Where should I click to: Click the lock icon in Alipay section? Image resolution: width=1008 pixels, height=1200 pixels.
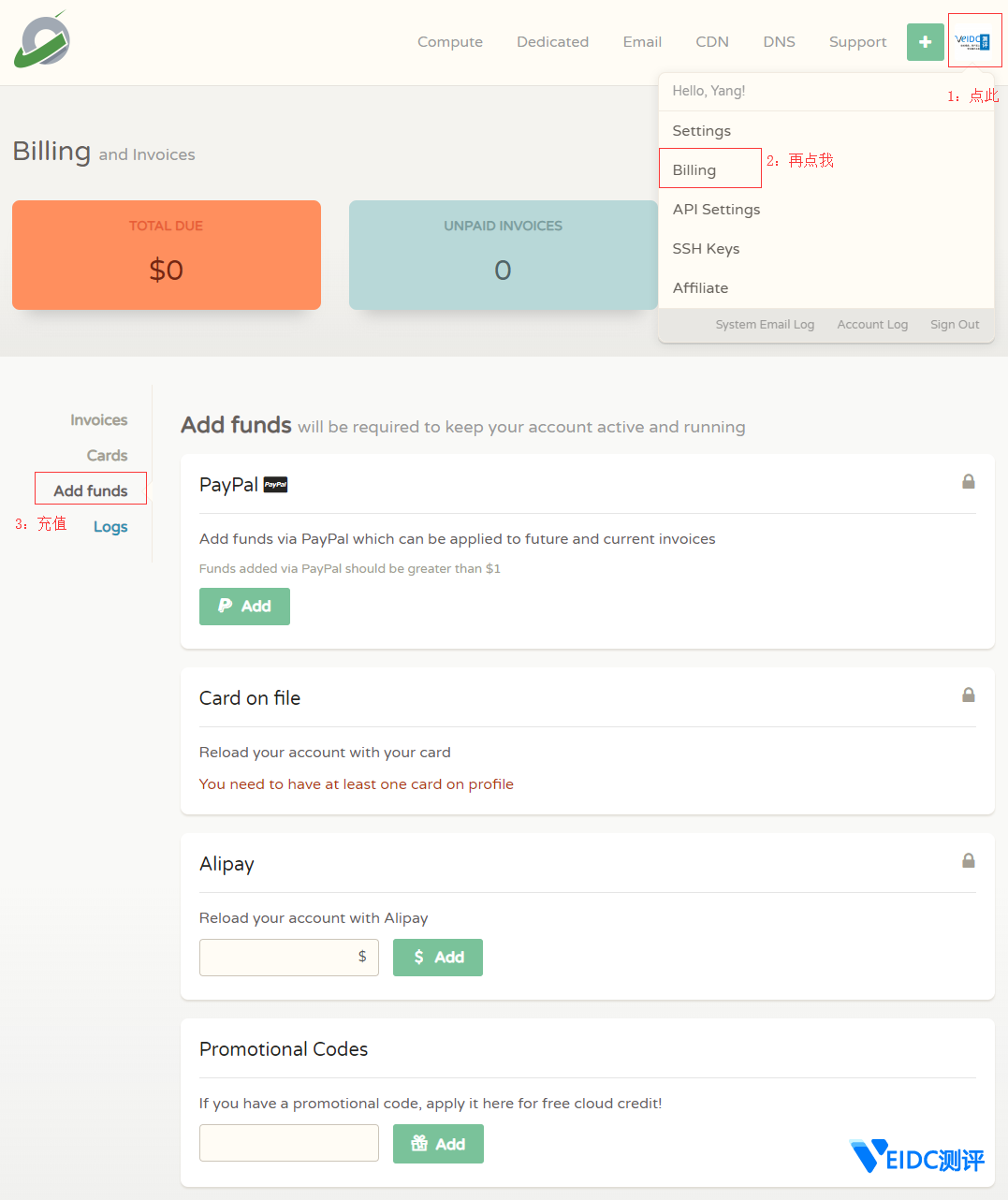coord(968,861)
